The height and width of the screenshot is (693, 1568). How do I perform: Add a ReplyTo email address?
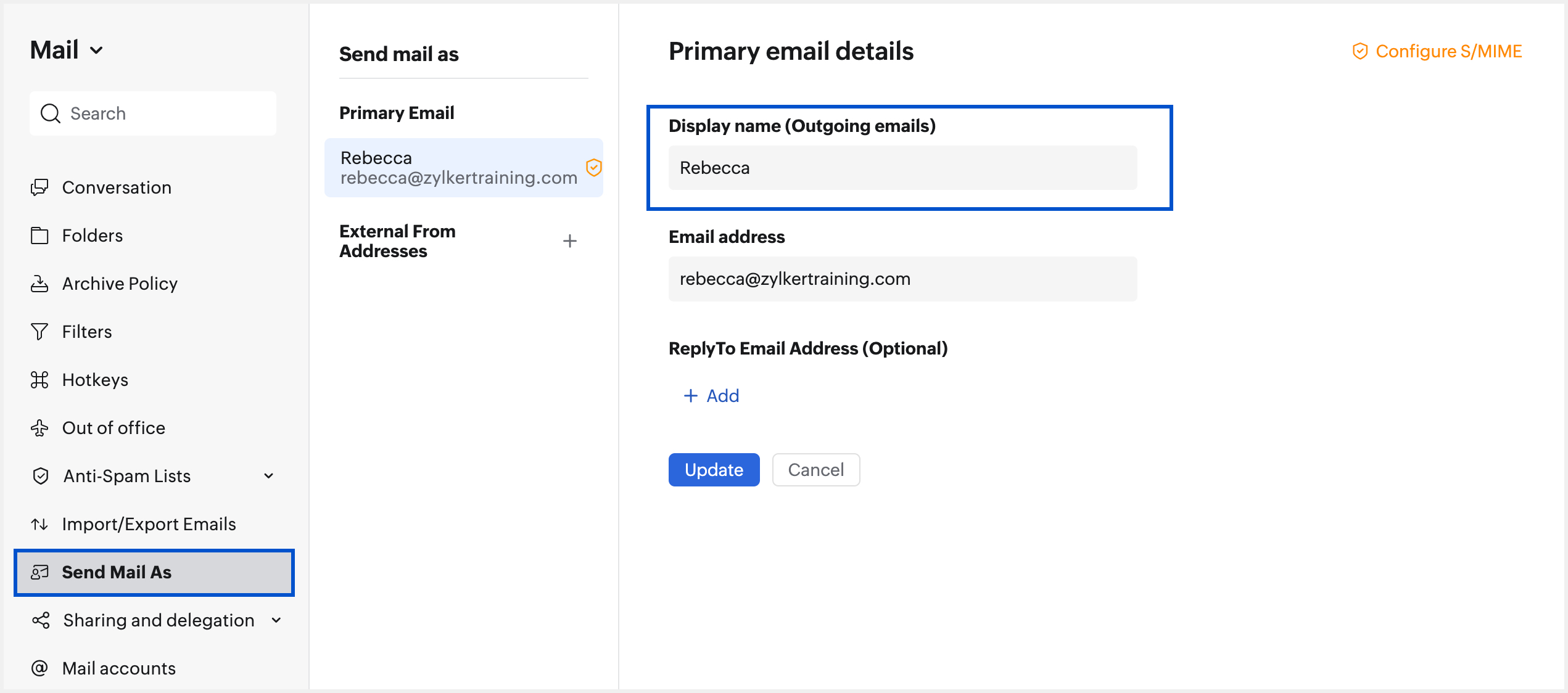[x=712, y=396]
